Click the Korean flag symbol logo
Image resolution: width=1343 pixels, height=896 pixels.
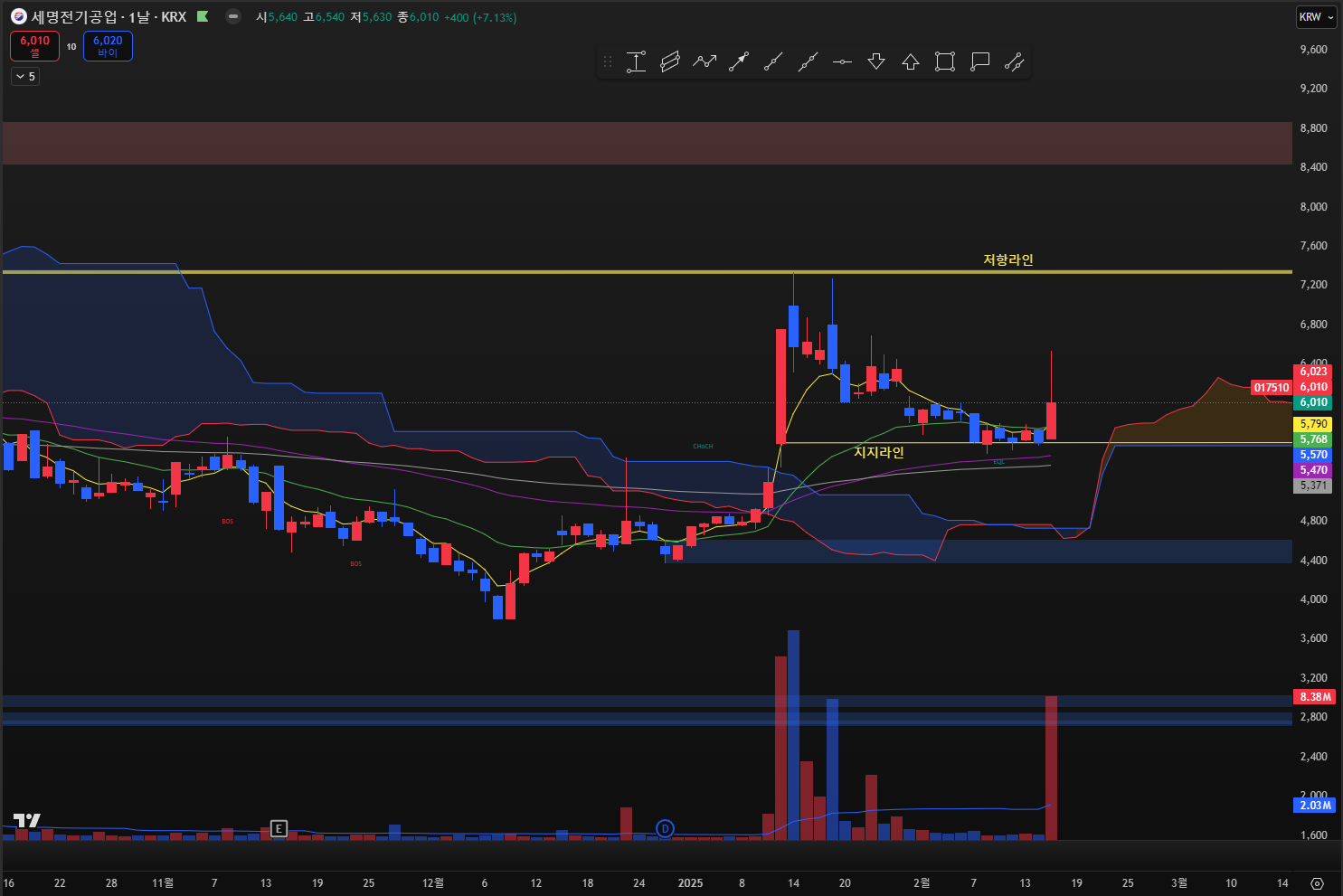pyautogui.click(x=18, y=16)
